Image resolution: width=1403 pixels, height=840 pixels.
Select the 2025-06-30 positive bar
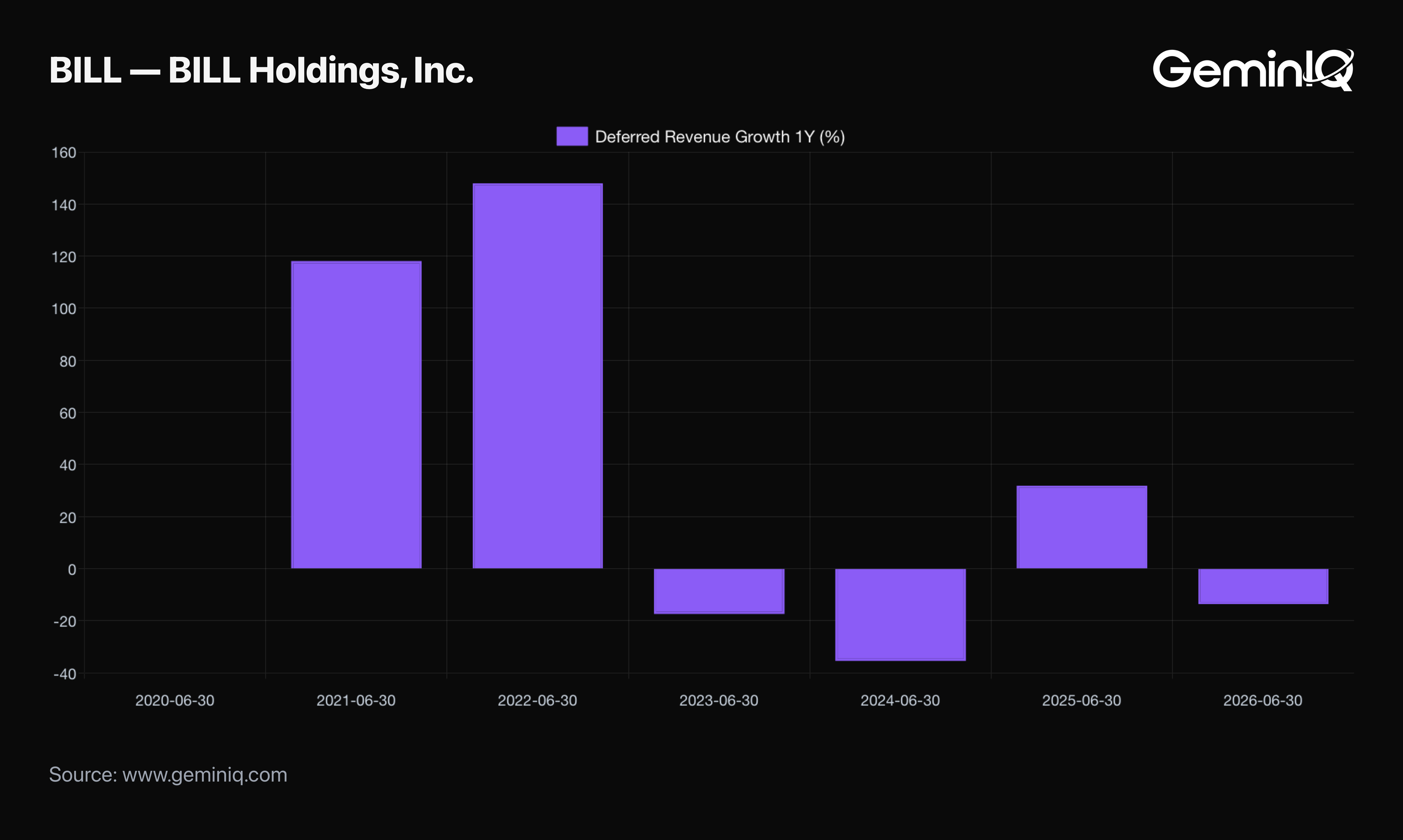[1082, 527]
